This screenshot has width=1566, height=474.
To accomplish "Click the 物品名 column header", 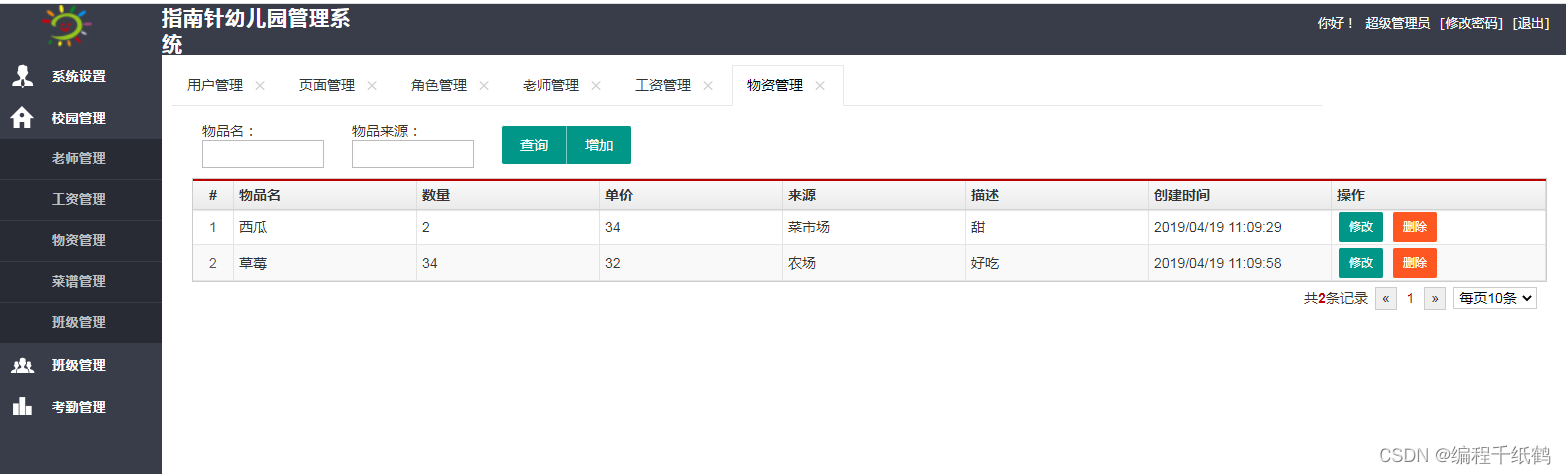I will click(x=325, y=195).
